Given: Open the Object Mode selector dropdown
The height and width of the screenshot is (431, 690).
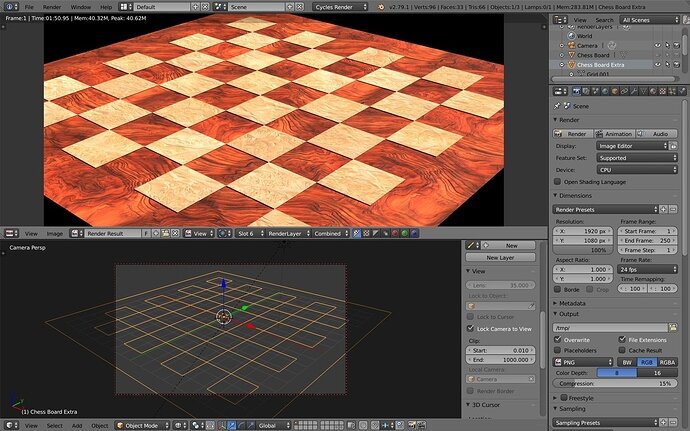Looking at the screenshot, I should (143, 426).
